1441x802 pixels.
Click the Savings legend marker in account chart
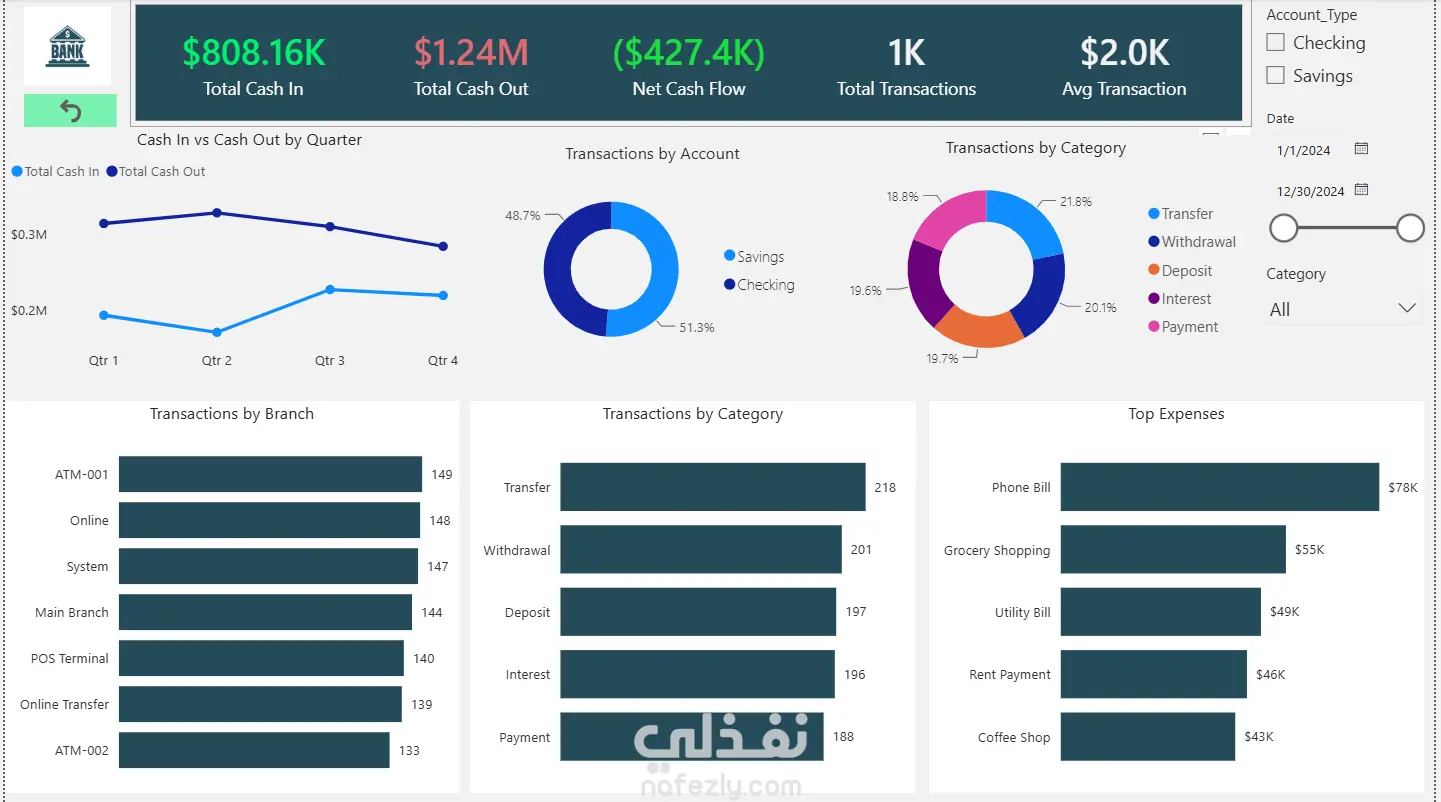pyautogui.click(x=730, y=257)
